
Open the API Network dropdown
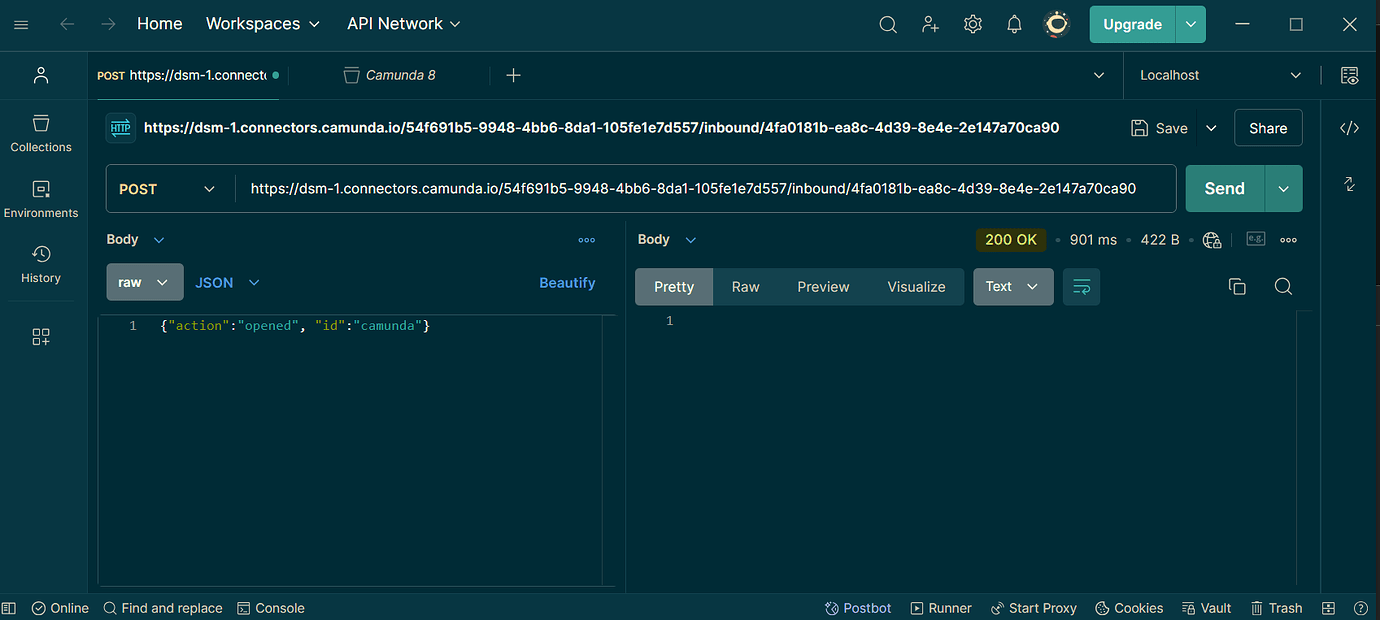pyautogui.click(x=404, y=24)
